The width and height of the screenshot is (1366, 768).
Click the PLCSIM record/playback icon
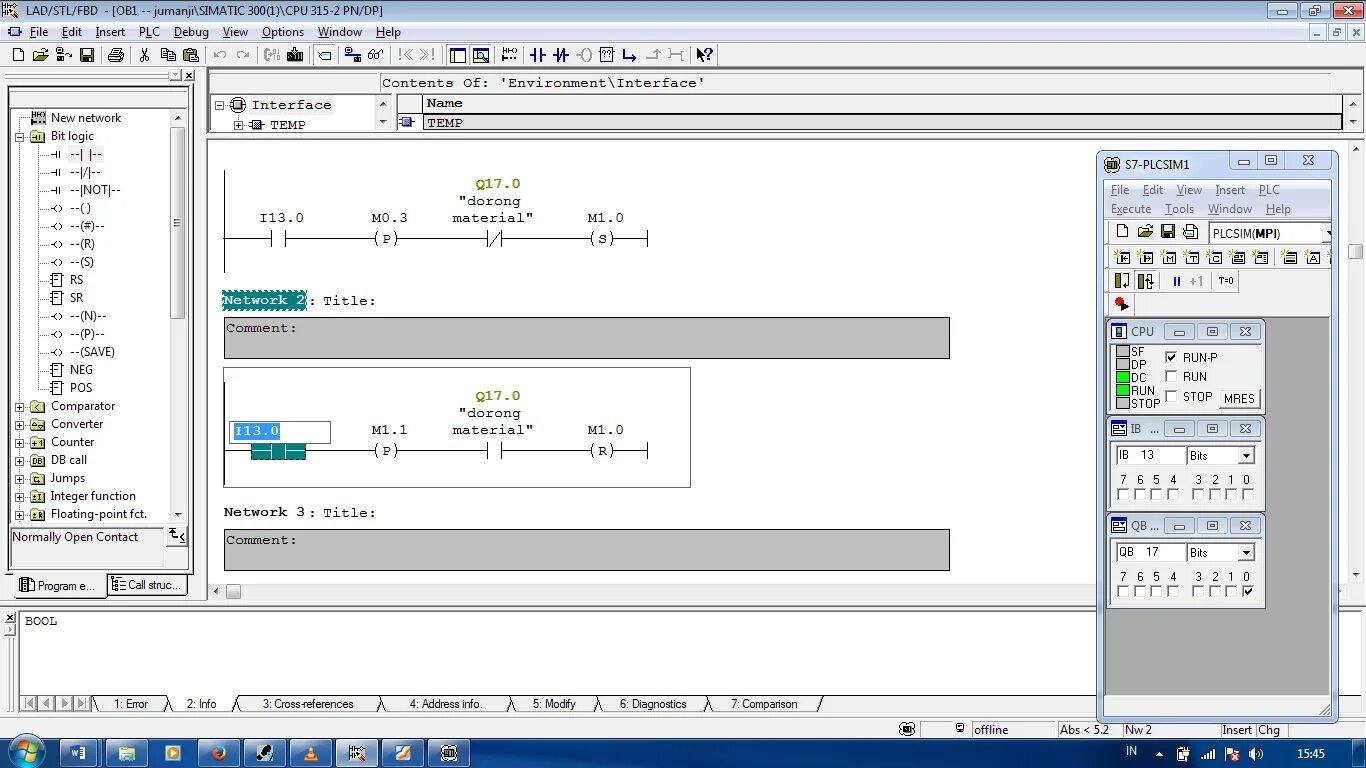tap(1121, 304)
